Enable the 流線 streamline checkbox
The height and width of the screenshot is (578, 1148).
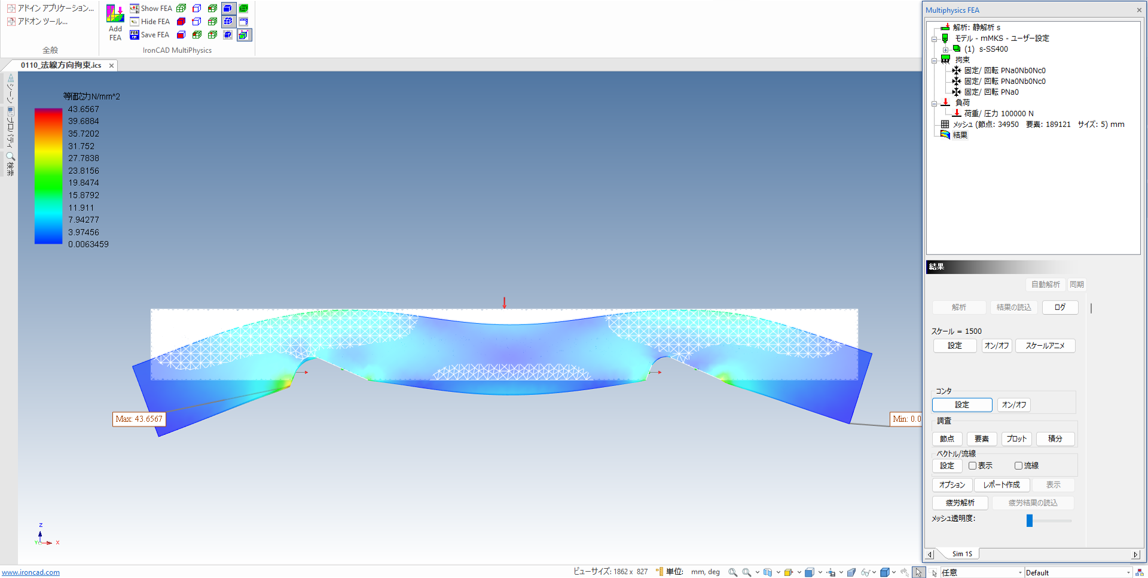pyautogui.click(x=1018, y=466)
